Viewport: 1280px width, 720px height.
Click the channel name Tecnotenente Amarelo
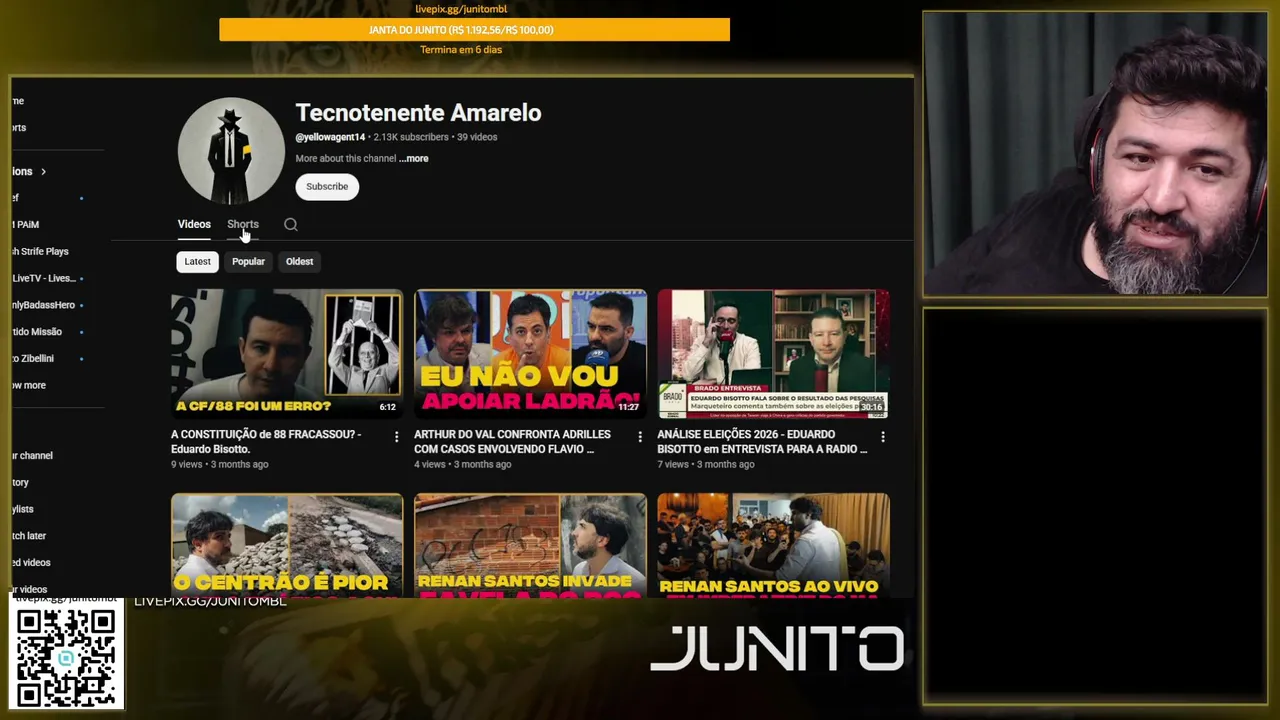coord(418,113)
